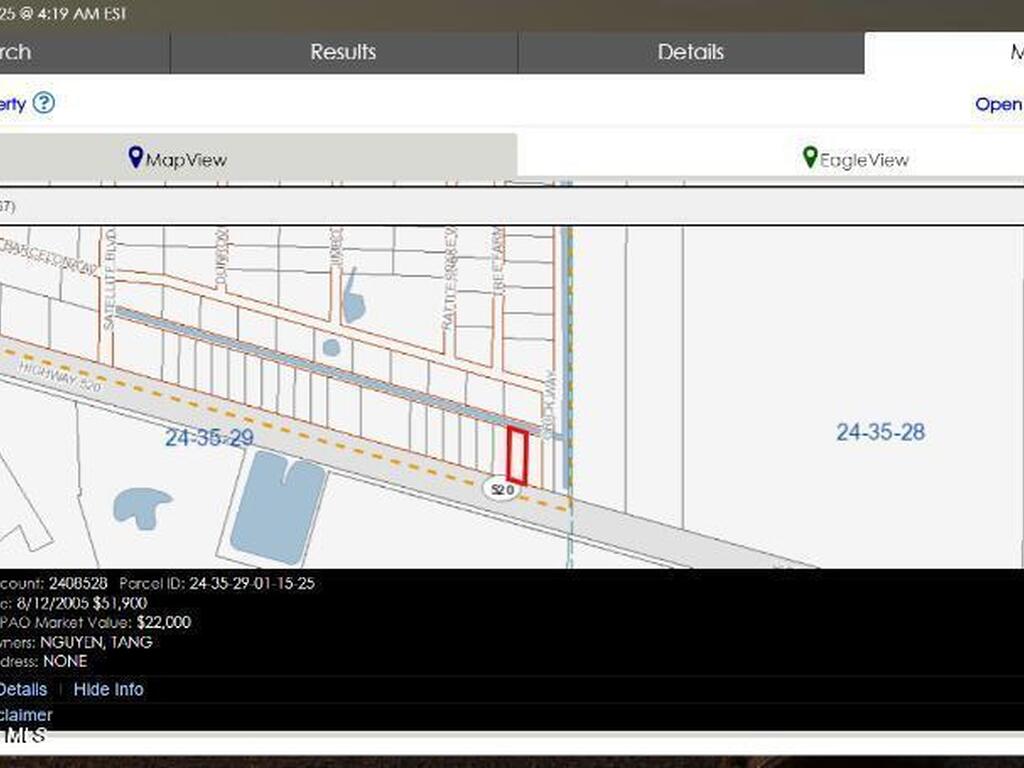Viewport: 1024px width, 768px height.
Task: Click the 520 highway shield marker
Action: 501,490
